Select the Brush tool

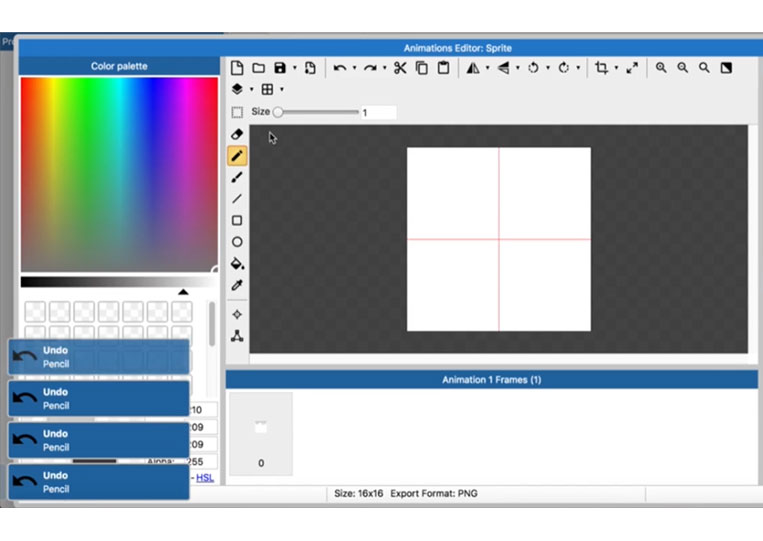[x=237, y=177]
